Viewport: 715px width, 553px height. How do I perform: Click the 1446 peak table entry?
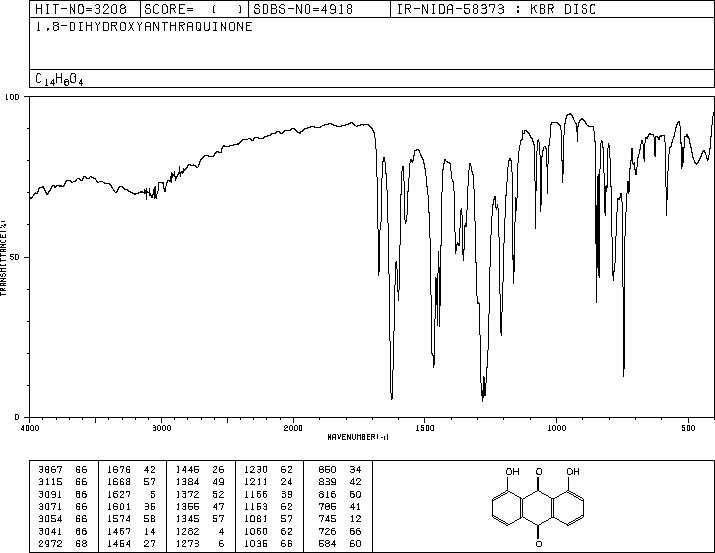pos(200,470)
